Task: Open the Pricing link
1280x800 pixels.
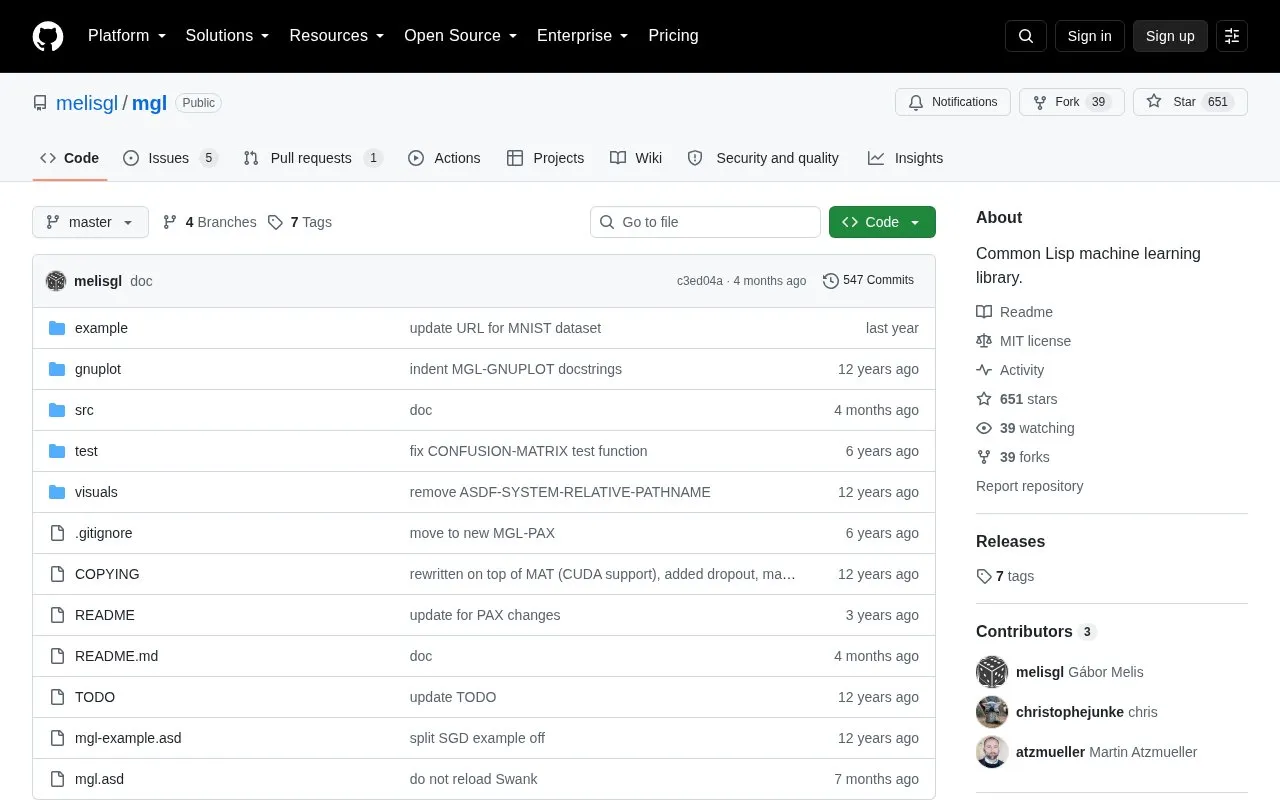Action: 673,36
